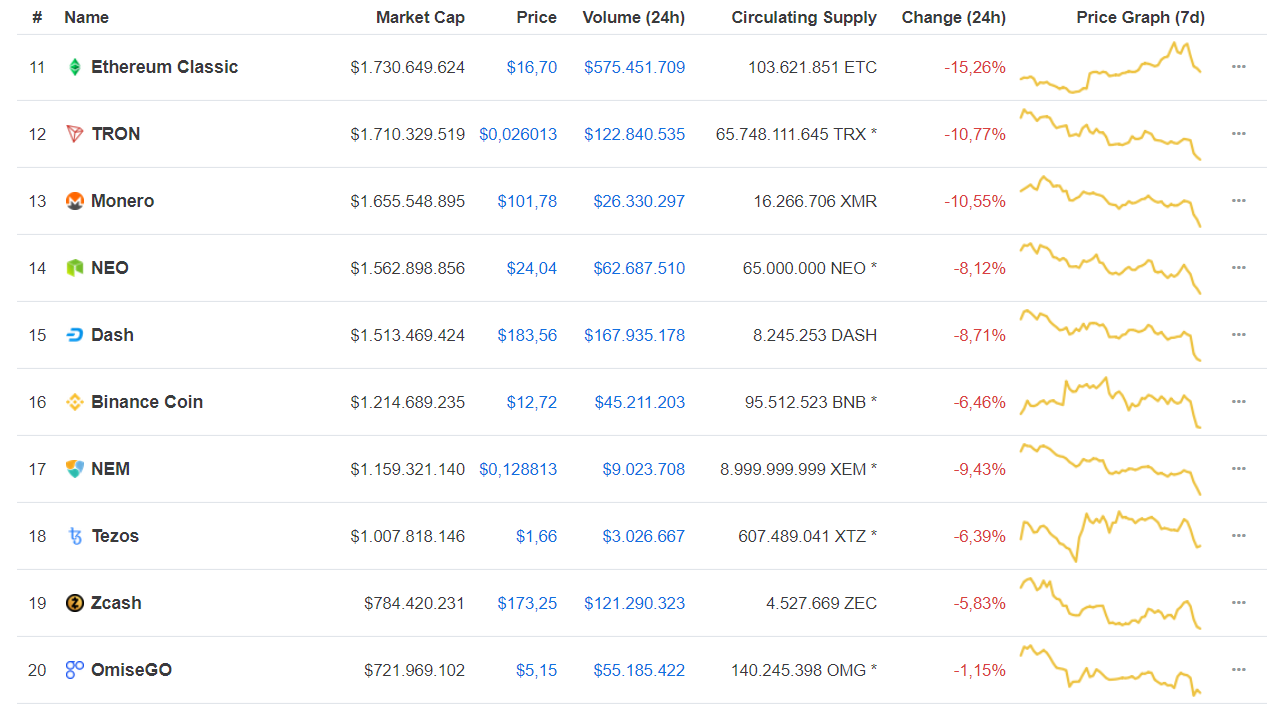Click the Binance Coin 7-day price graph

point(1110,401)
